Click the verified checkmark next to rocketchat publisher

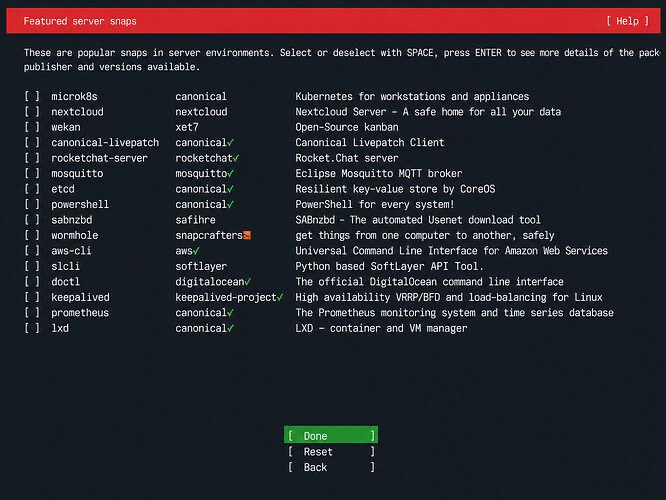236,158
